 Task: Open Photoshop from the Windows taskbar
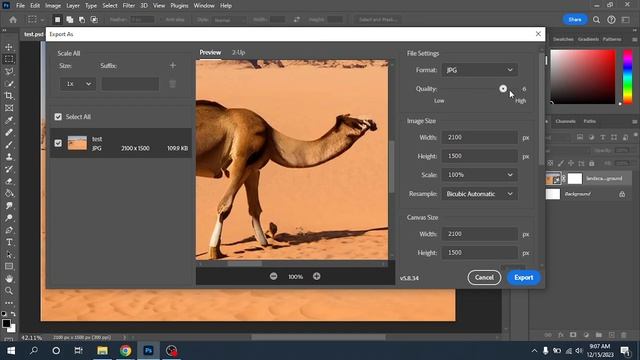click(x=148, y=351)
